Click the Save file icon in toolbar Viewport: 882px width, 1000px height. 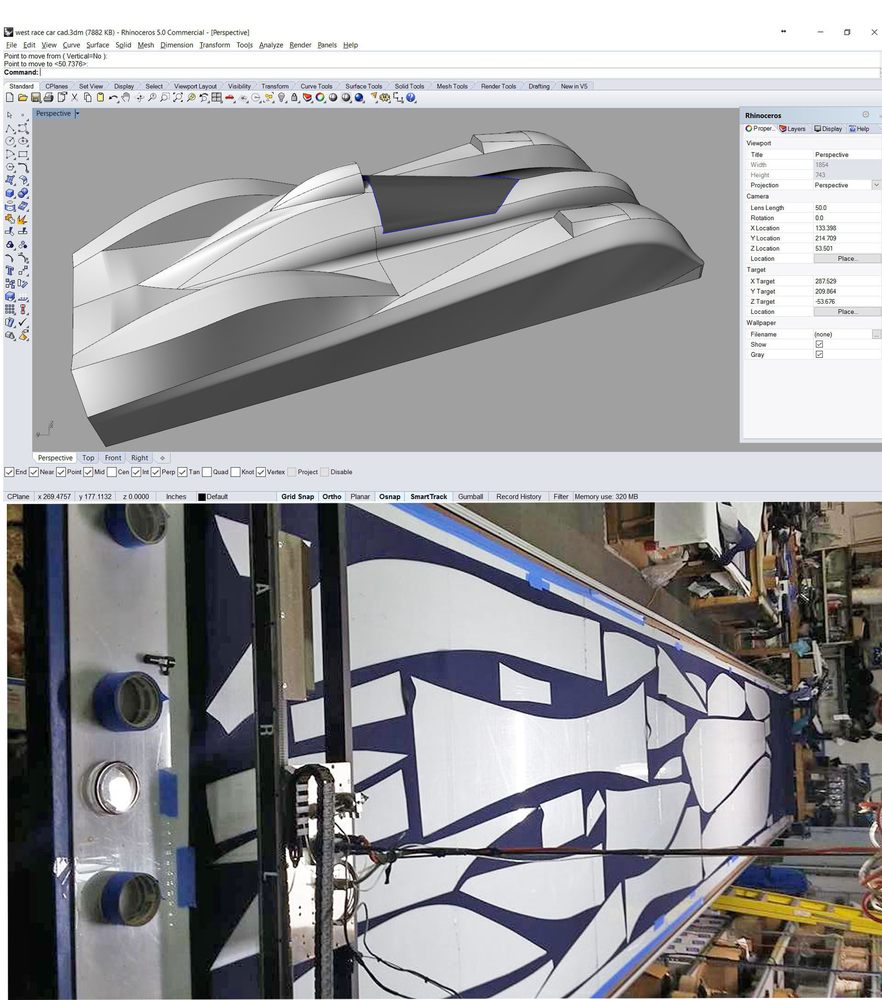35,98
